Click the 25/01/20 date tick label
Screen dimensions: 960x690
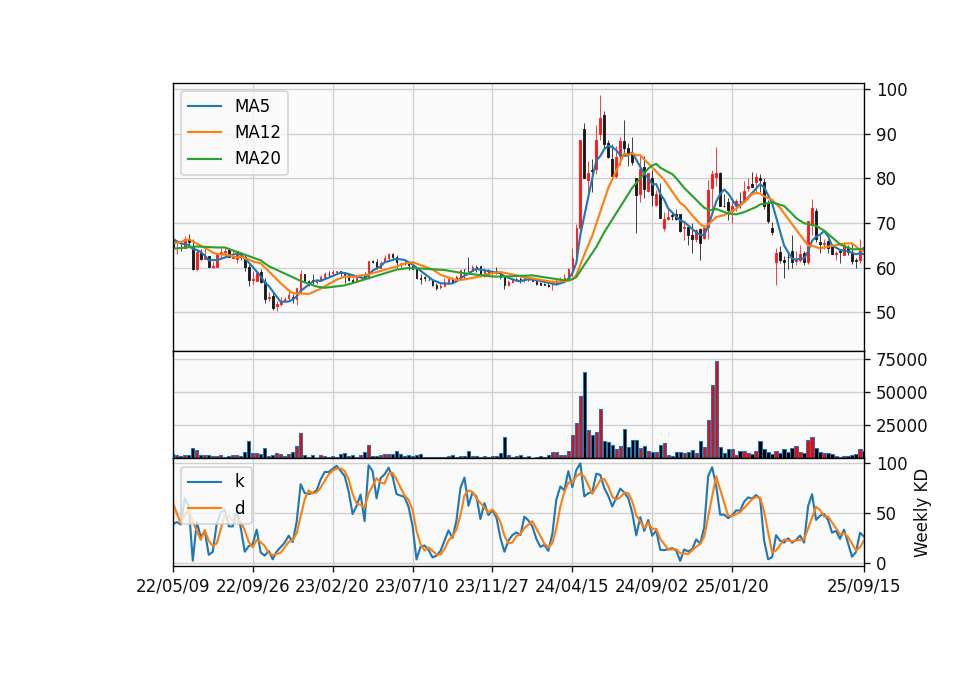[732, 586]
